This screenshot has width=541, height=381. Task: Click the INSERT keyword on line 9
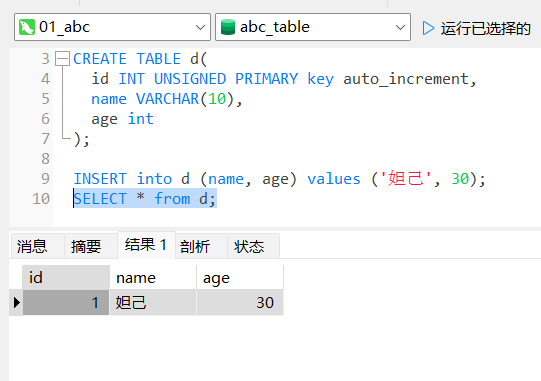tap(100, 179)
